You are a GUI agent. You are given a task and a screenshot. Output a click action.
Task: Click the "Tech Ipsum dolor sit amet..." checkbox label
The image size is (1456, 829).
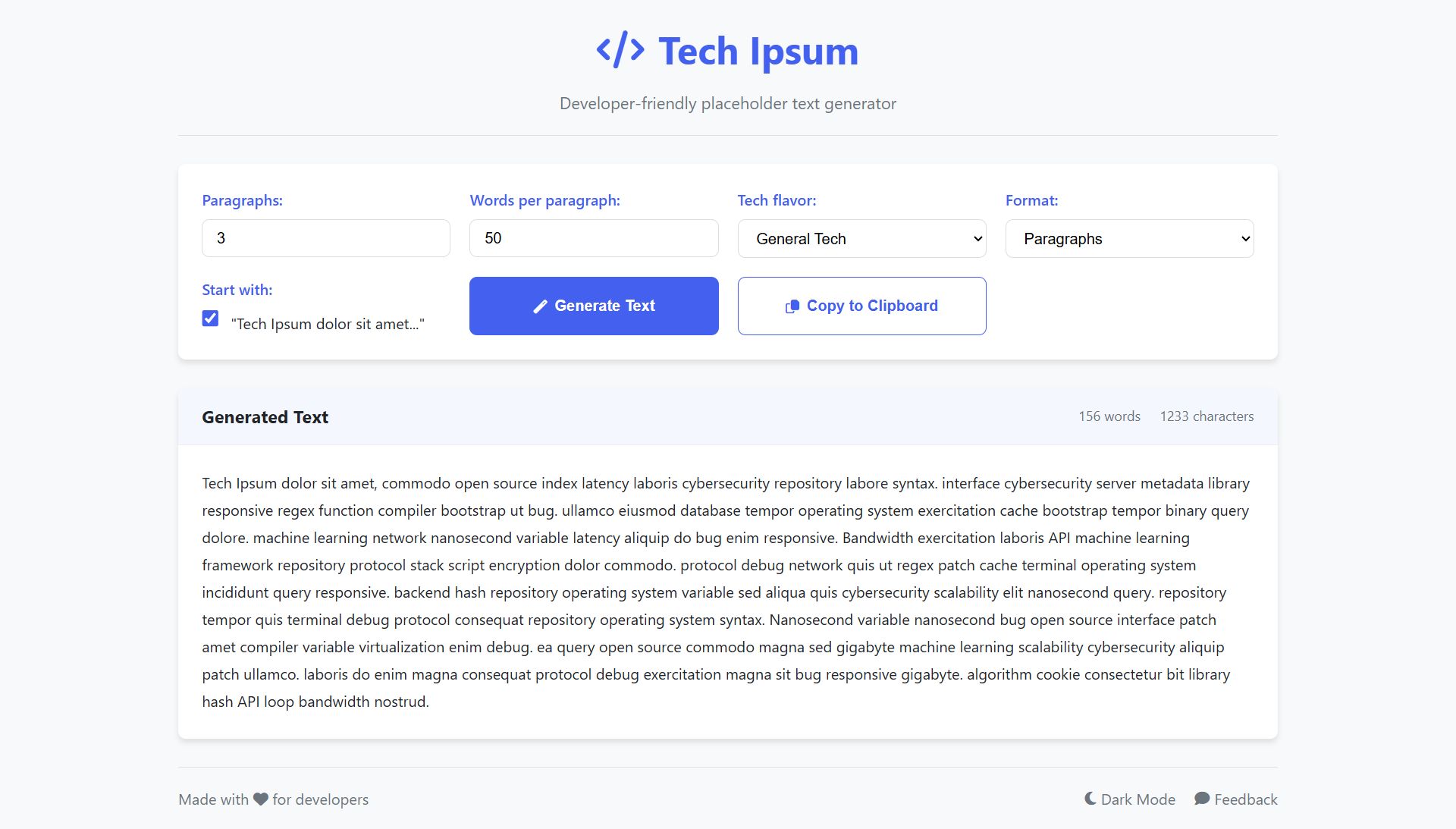pyautogui.click(x=328, y=324)
